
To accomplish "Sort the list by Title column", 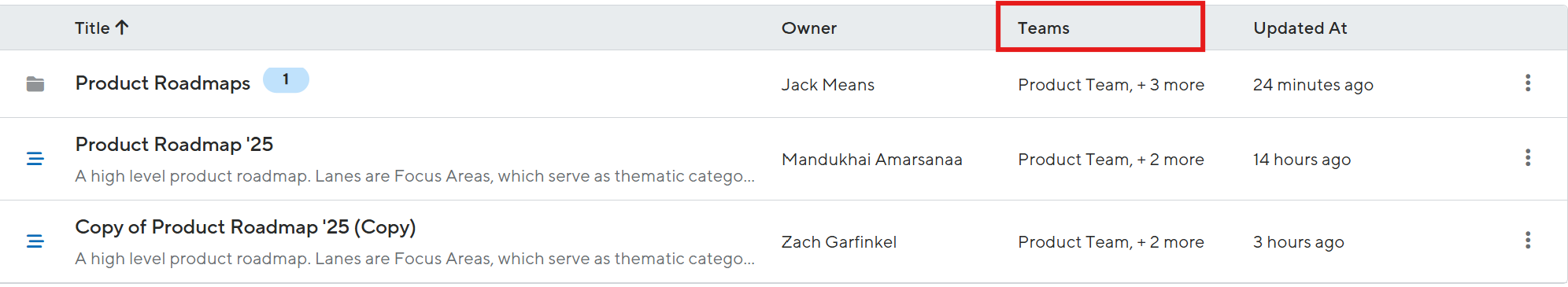I will (x=92, y=28).
